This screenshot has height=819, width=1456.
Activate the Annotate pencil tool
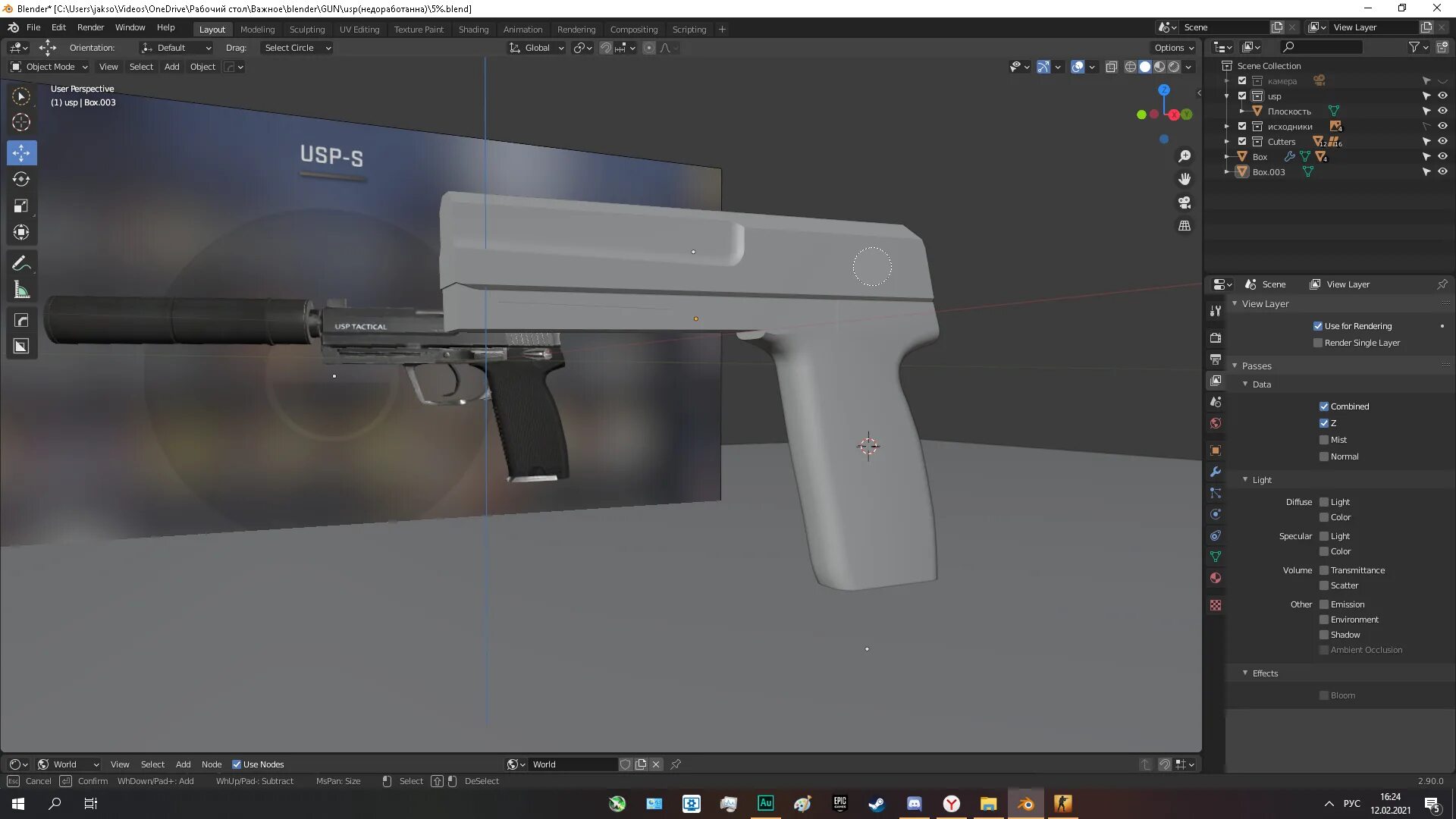pos(21,264)
